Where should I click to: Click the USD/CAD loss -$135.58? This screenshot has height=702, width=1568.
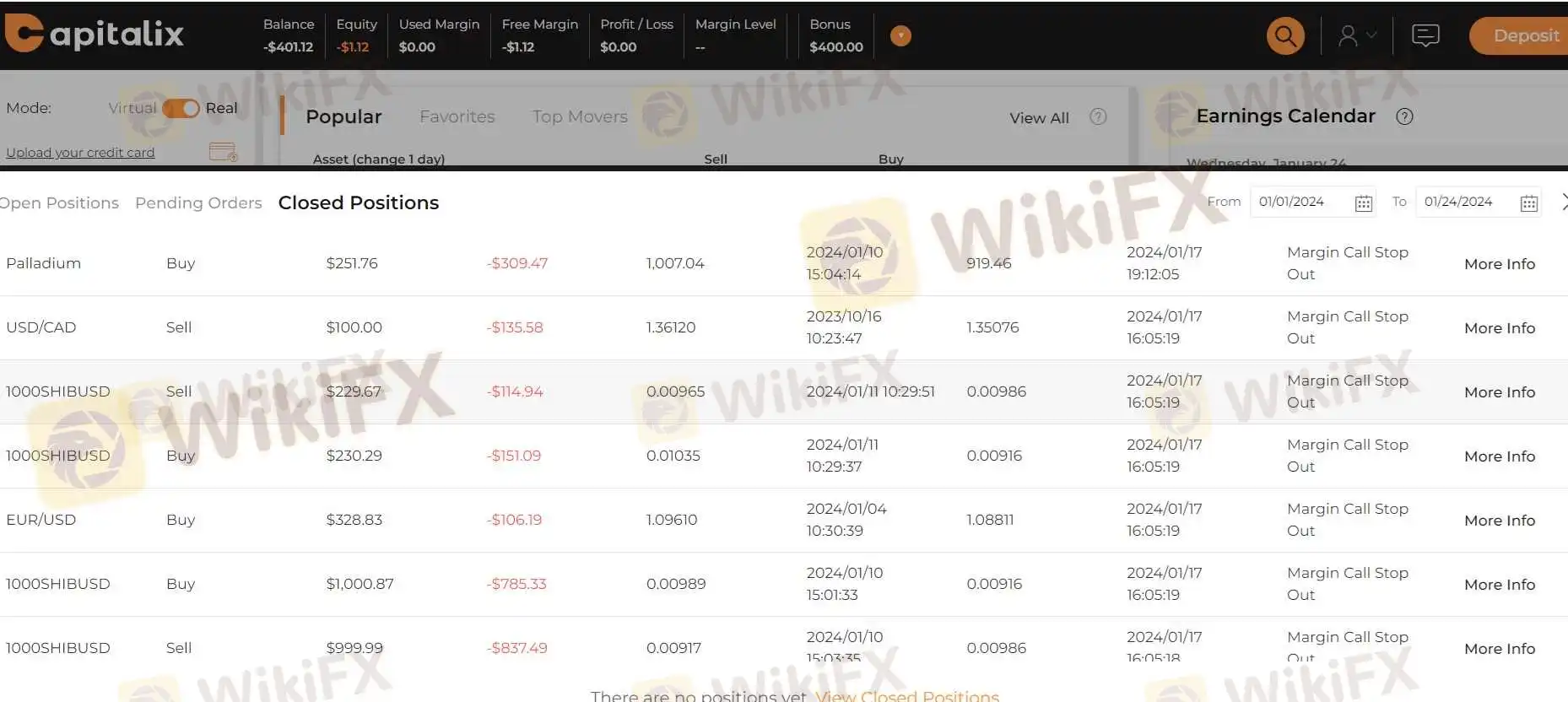(515, 327)
